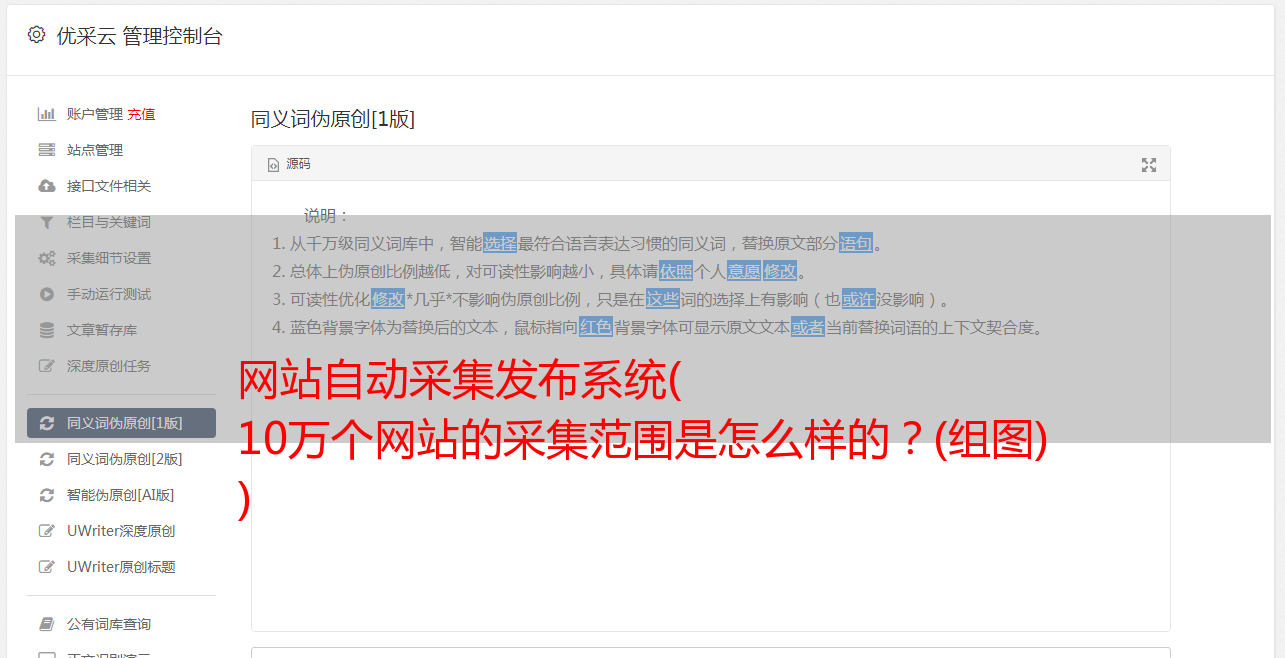Image resolution: width=1285 pixels, height=658 pixels.
Task: Toggle fullscreen with the expand arrows icon
Action: click(1149, 165)
